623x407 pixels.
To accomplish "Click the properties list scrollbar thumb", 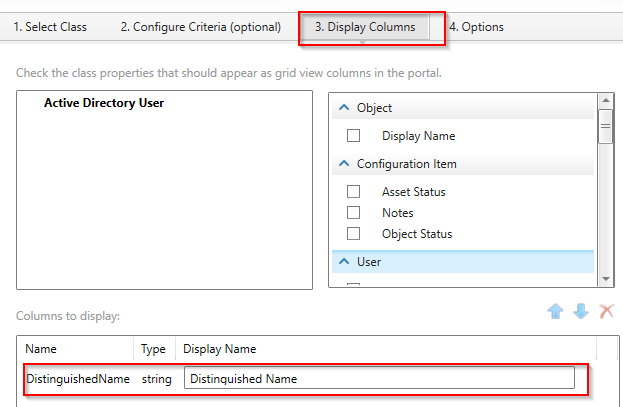I will point(606,126).
